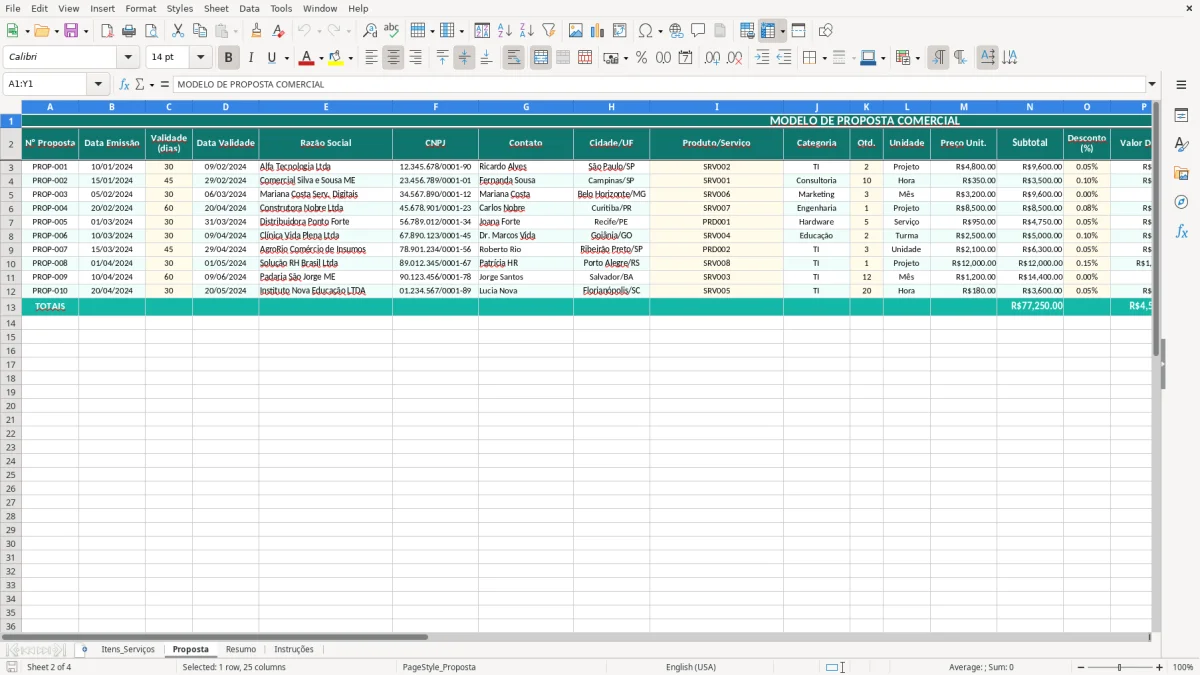Toggle Align Left

372,58
